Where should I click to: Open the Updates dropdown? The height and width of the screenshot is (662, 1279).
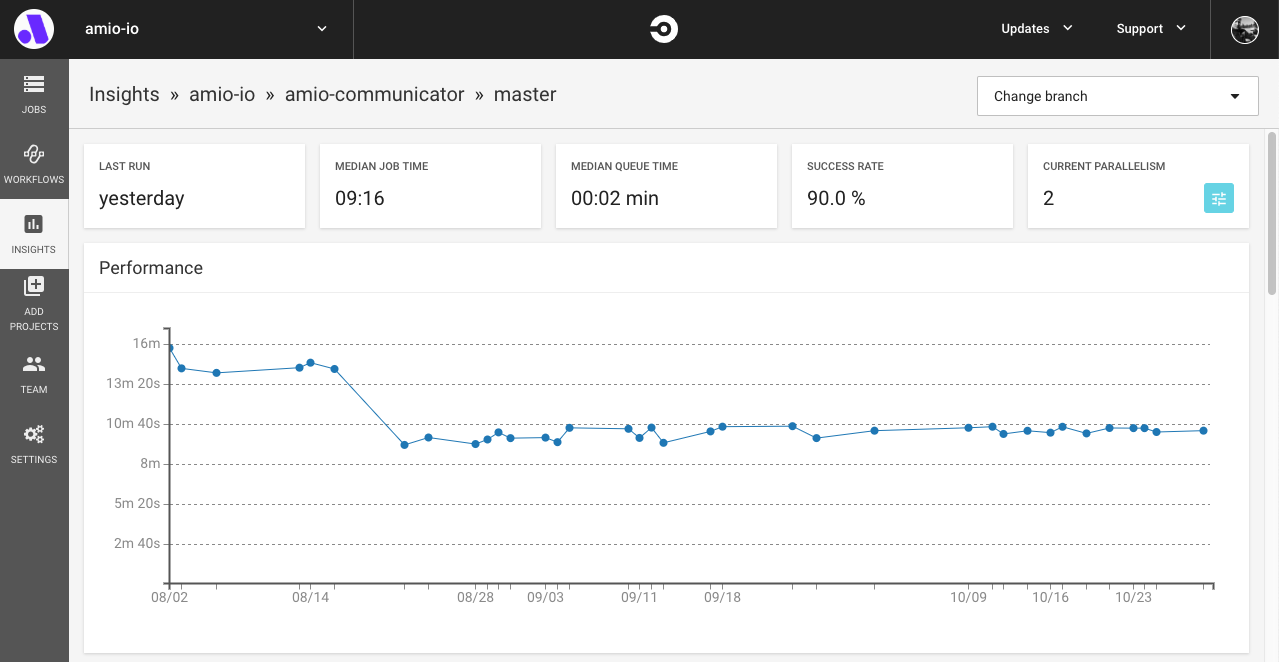[1037, 29]
